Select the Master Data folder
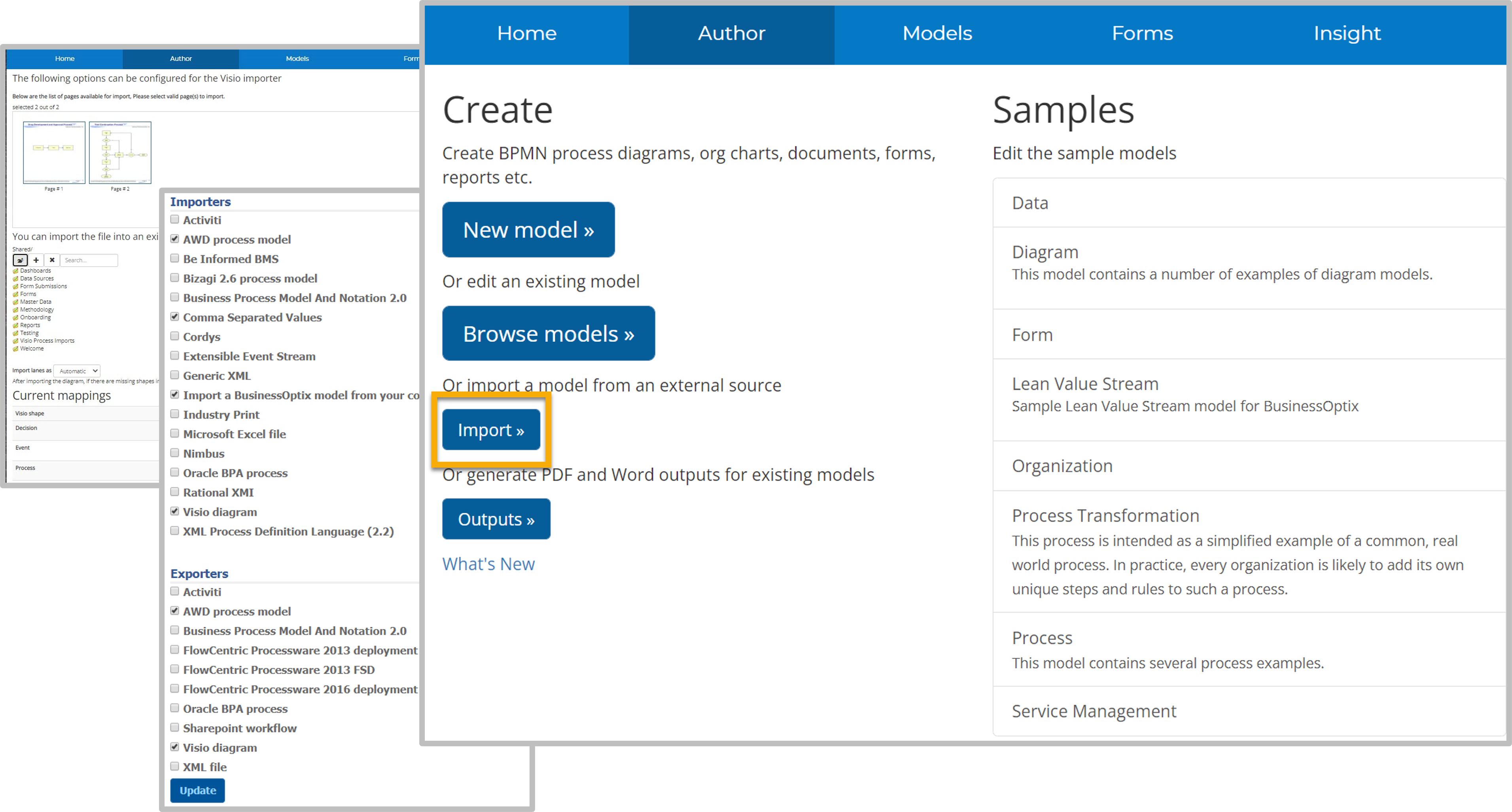 [35, 302]
